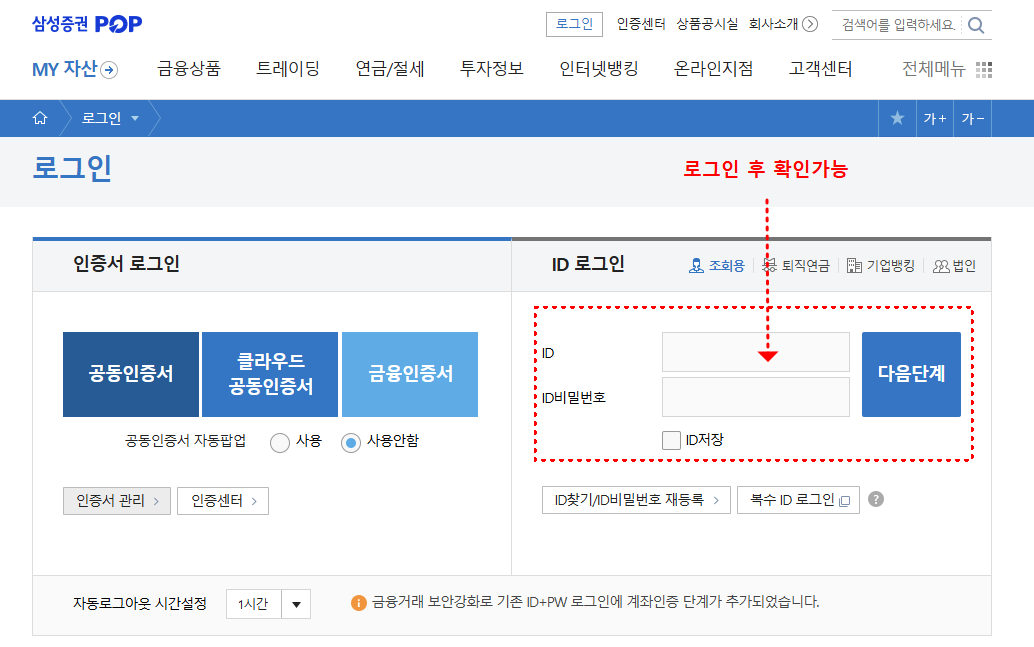Open 연금/절세 menu
The height and width of the screenshot is (647, 1034).
click(x=390, y=69)
